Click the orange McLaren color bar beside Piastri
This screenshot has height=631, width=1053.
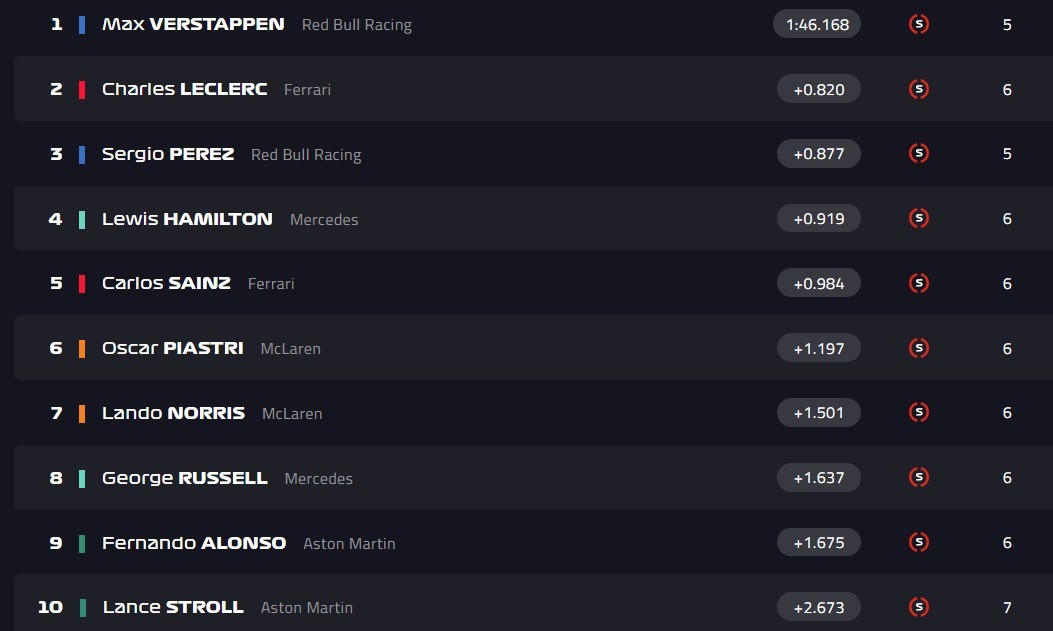pos(82,348)
